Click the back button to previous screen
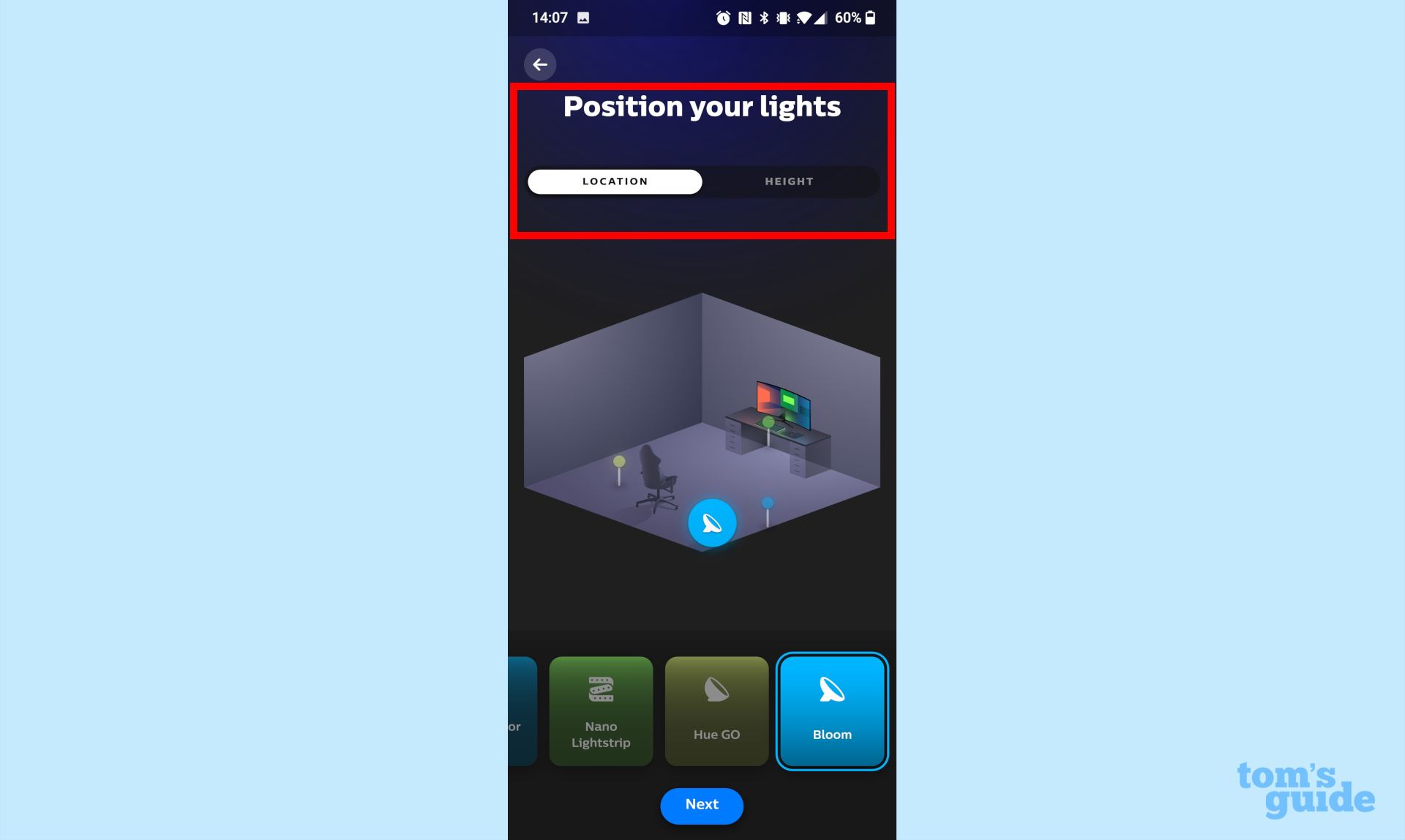 [x=540, y=64]
